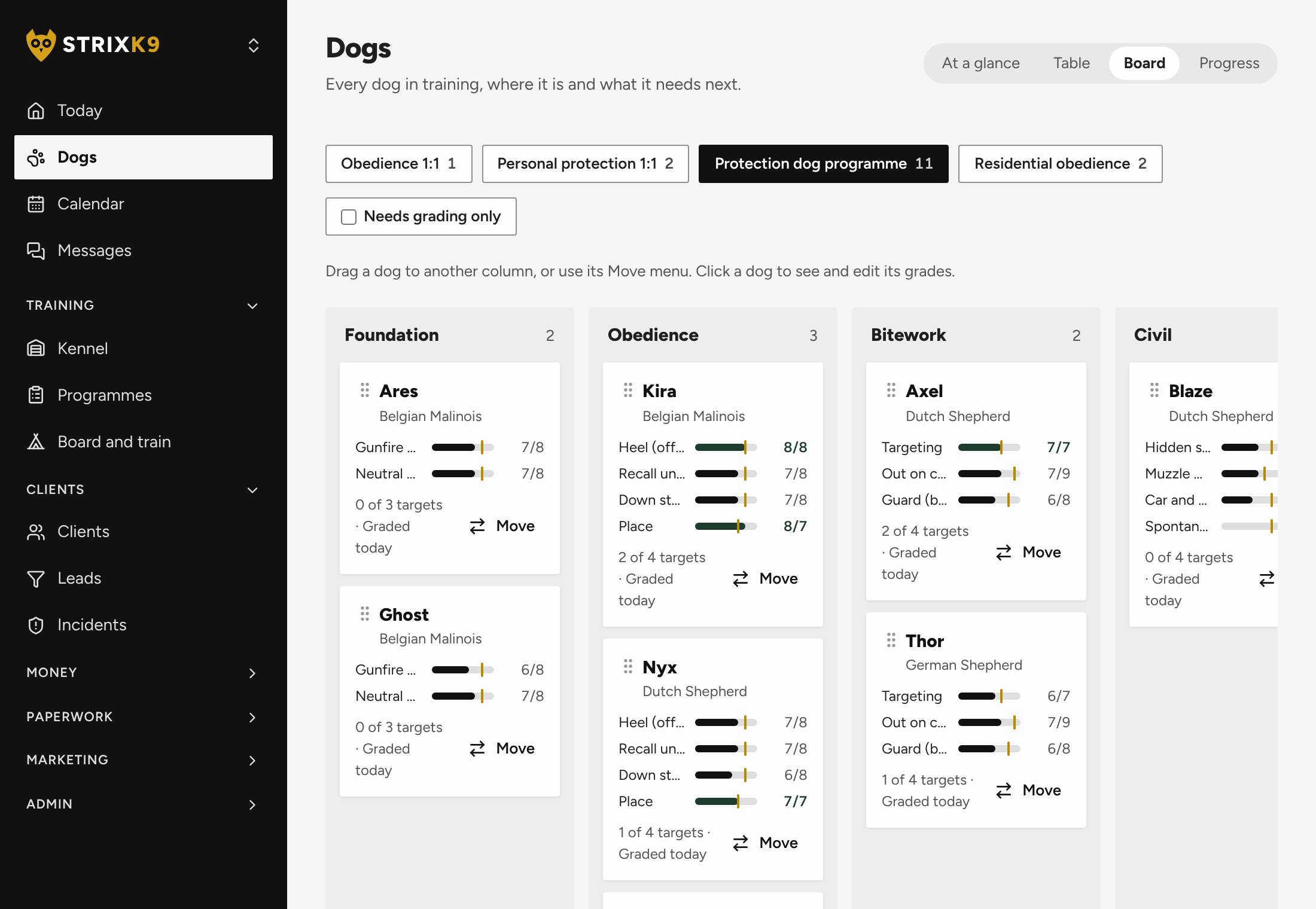This screenshot has height=909, width=1316.
Task: Toggle the Personal protection 1:1 filter
Action: point(586,164)
